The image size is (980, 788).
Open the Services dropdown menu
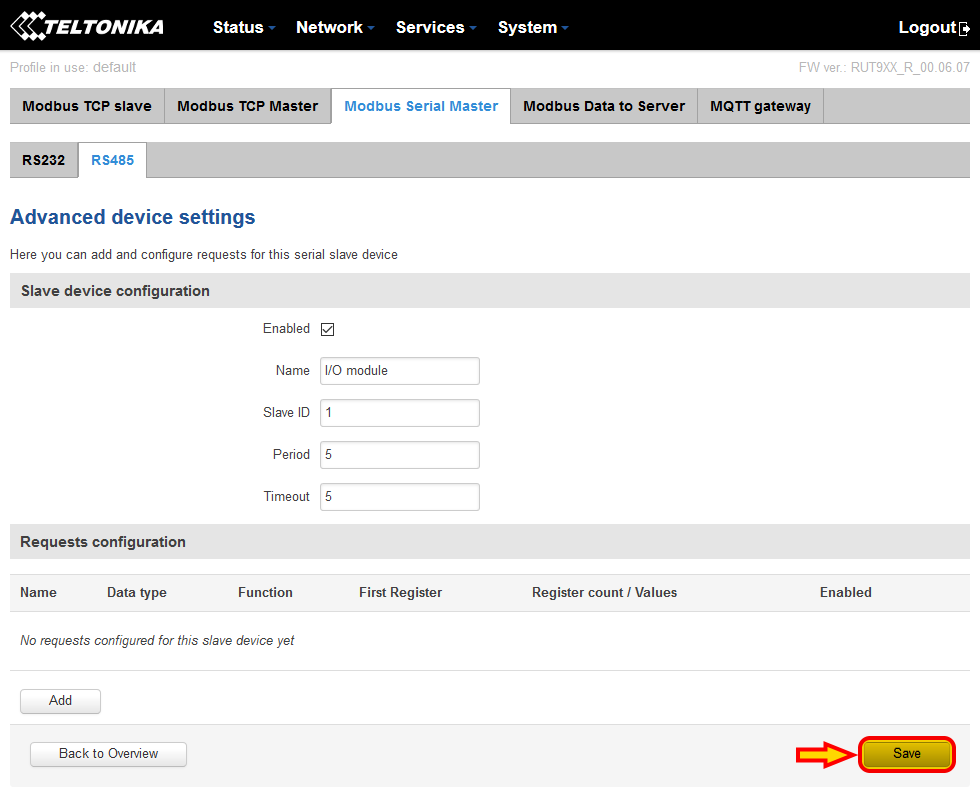(436, 27)
